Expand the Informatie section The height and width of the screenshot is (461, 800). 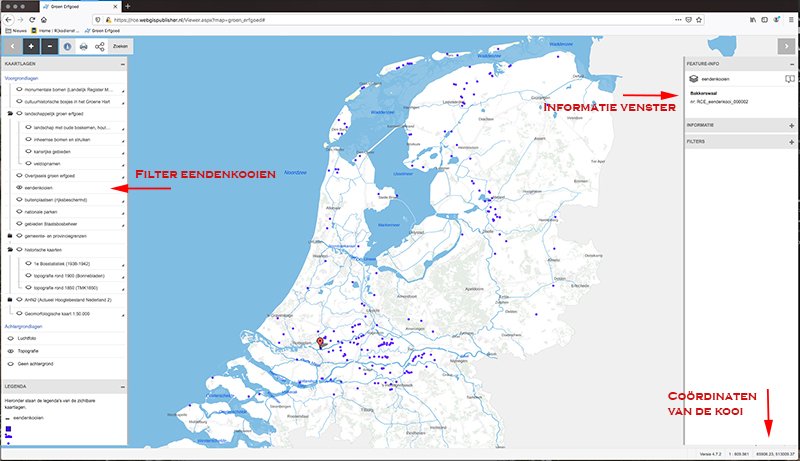[x=790, y=125]
